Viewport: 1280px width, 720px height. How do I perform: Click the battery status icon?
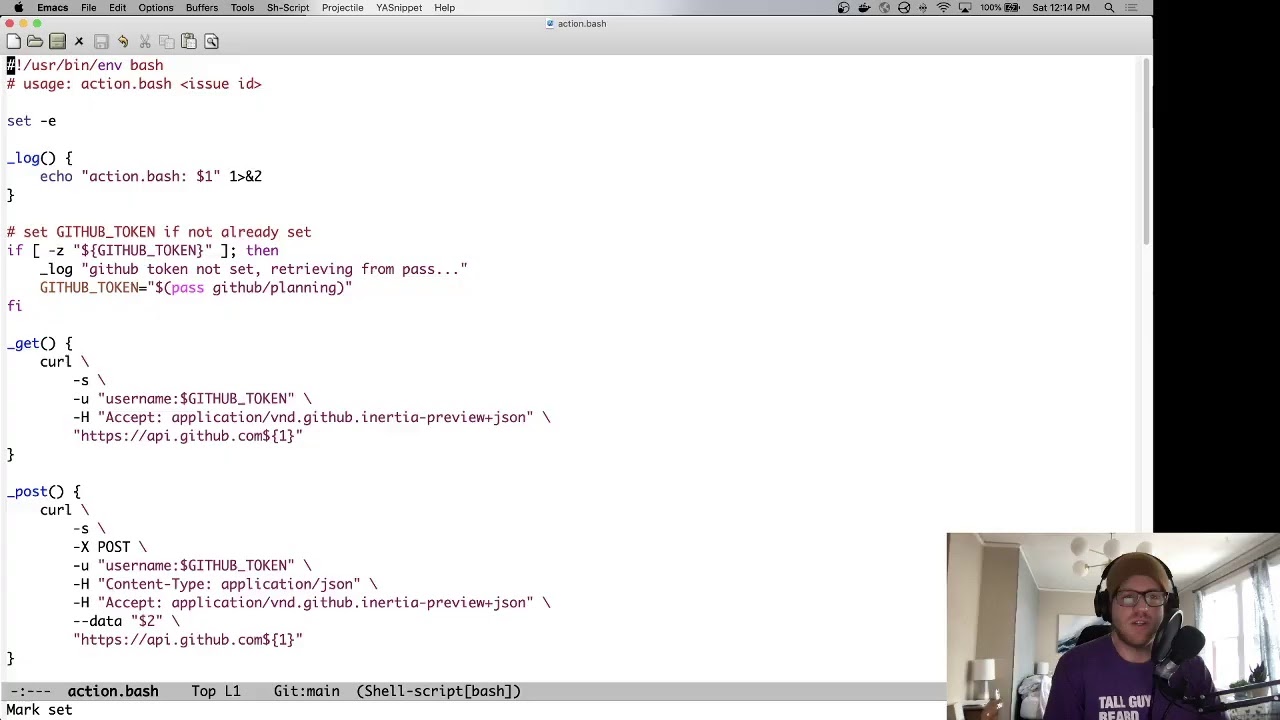point(1013,8)
